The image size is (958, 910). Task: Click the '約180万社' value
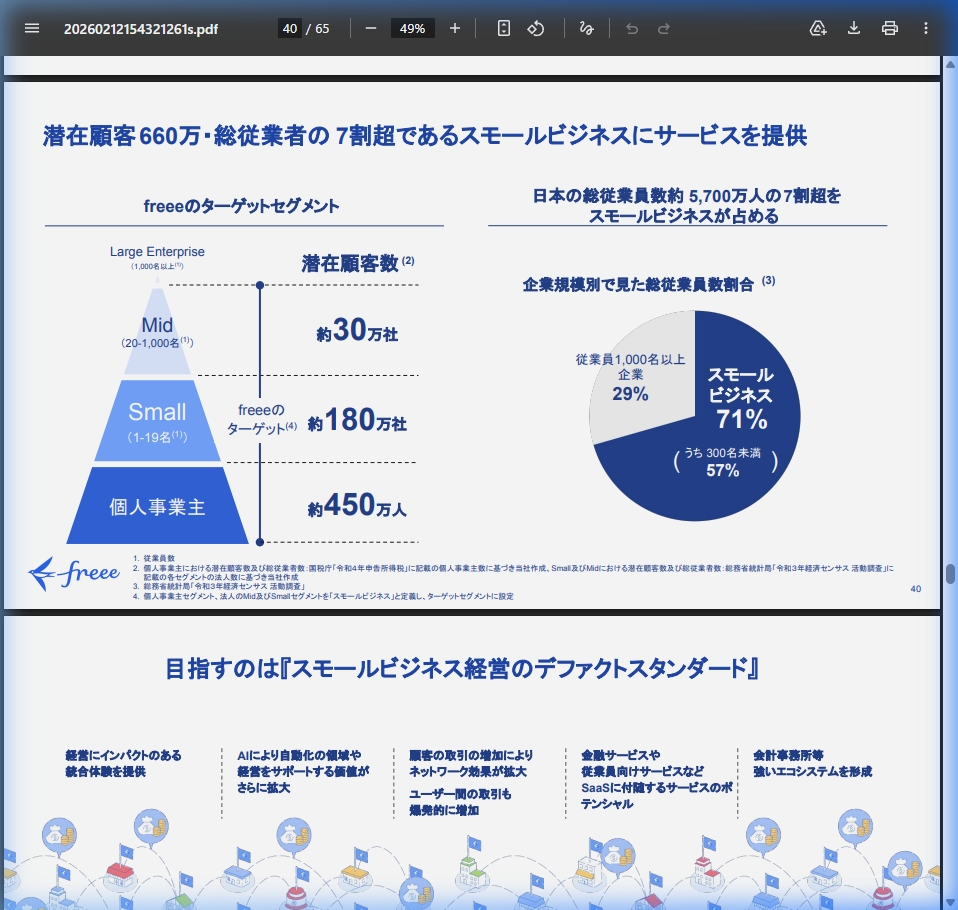coord(357,420)
